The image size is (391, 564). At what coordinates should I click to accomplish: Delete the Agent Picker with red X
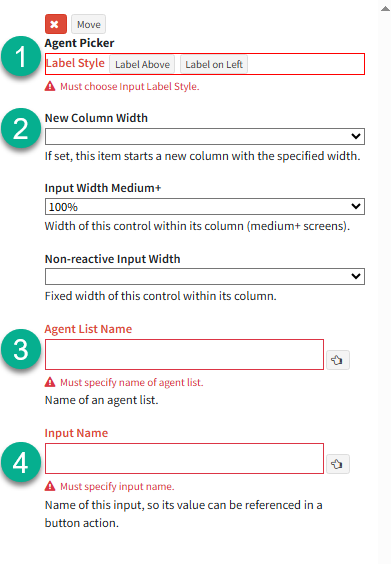56,24
